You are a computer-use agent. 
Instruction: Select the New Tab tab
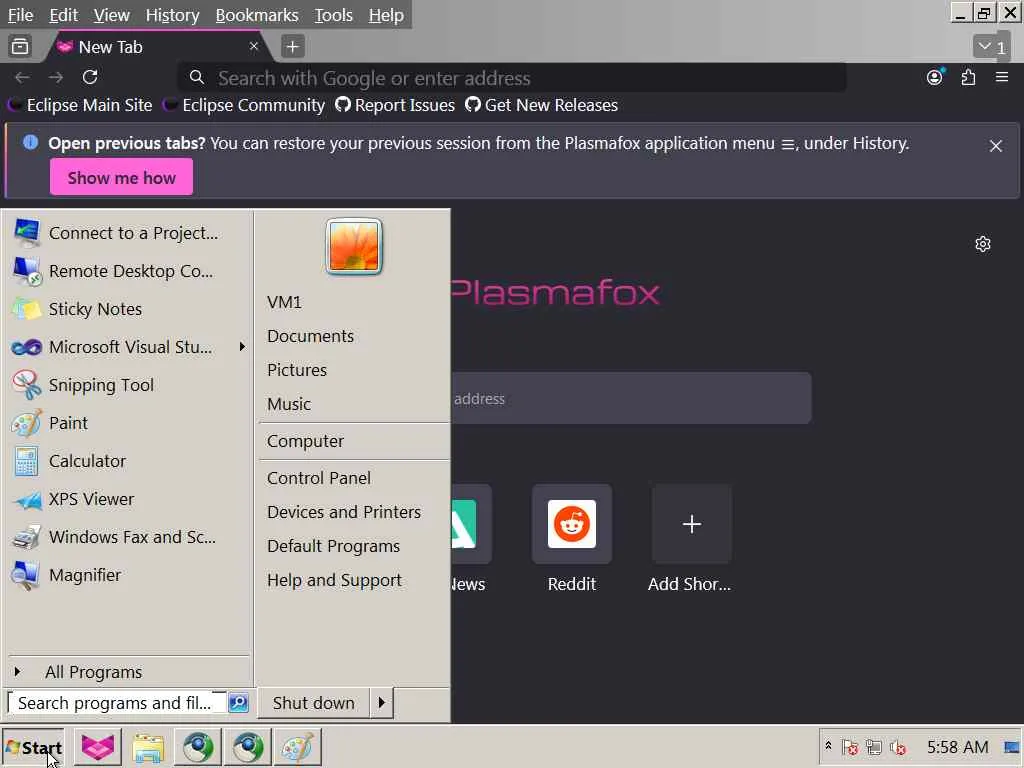pos(157,47)
